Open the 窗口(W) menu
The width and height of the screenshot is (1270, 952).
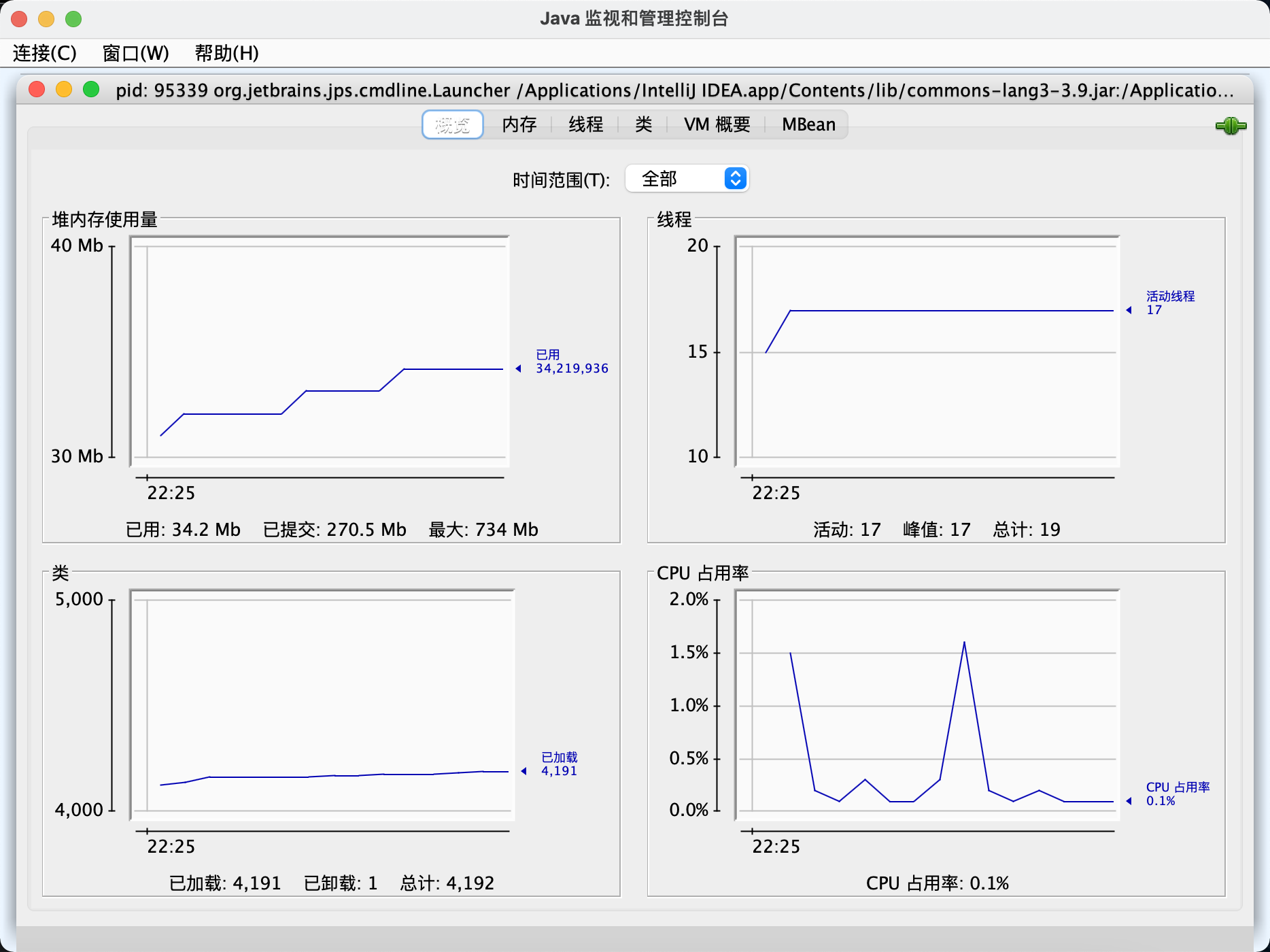pyautogui.click(x=135, y=53)
